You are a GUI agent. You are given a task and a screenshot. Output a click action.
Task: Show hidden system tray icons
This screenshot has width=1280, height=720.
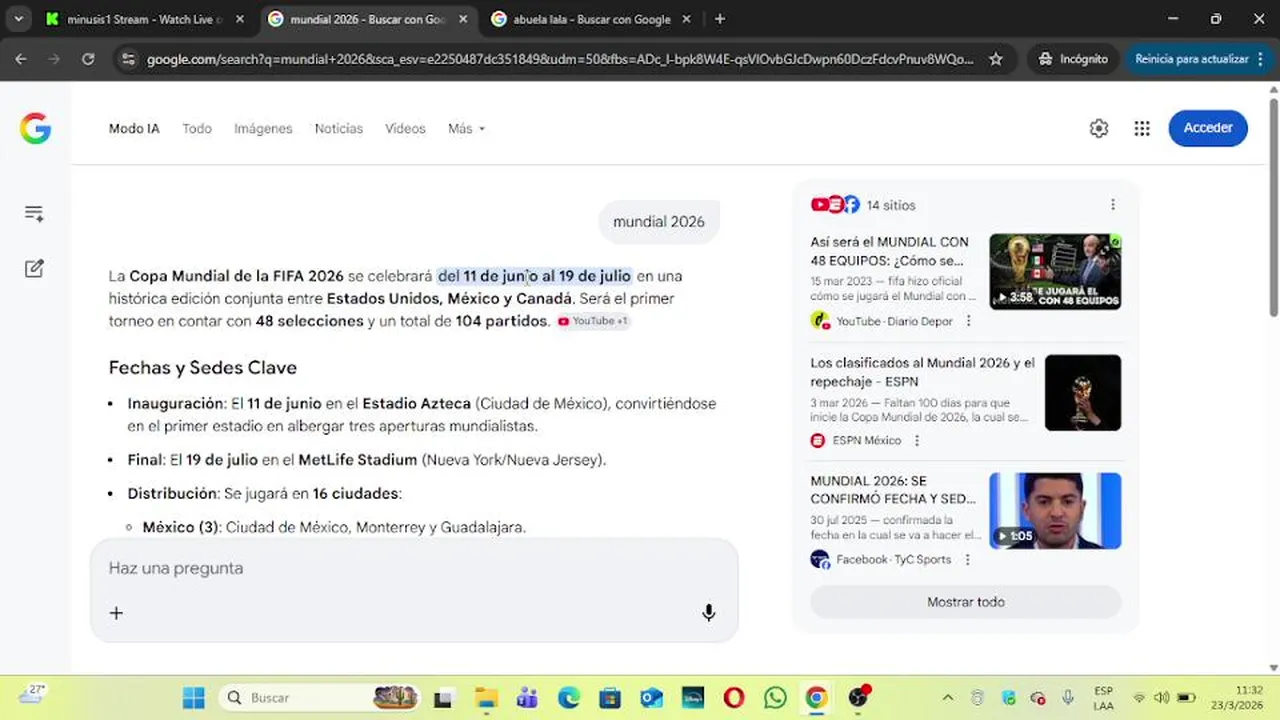click(948, 697)
